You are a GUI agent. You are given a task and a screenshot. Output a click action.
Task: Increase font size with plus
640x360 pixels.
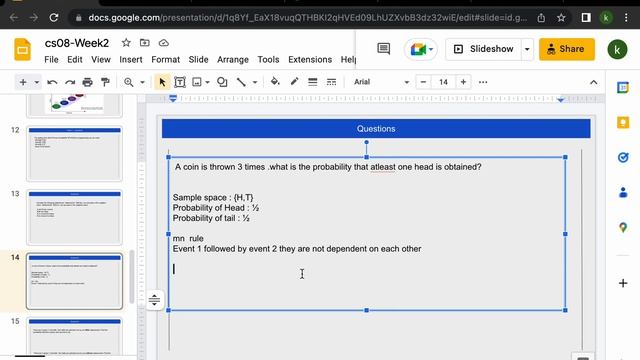pyautogui.click(x=463, y=82)
